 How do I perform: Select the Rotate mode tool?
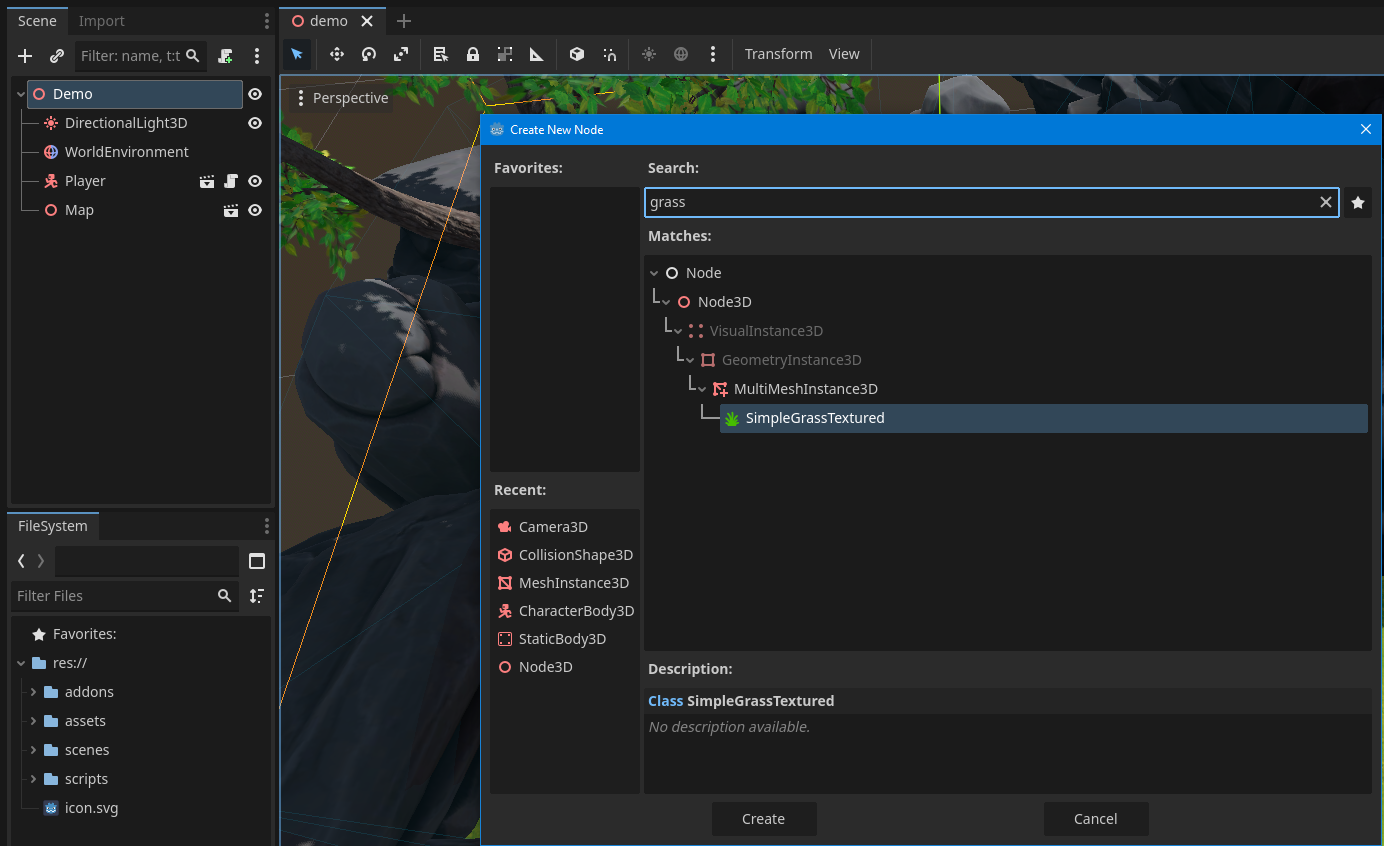coord(369,54)
